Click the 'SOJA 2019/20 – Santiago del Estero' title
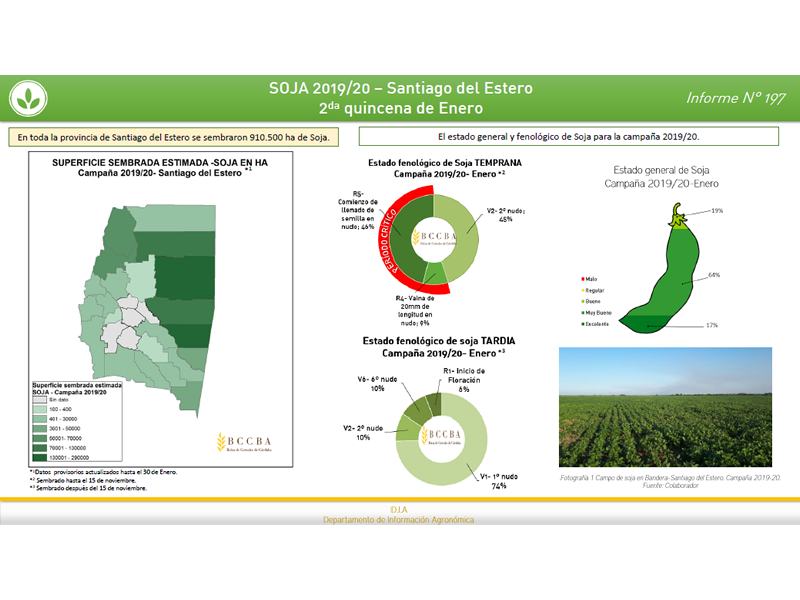 pos(401,88)
